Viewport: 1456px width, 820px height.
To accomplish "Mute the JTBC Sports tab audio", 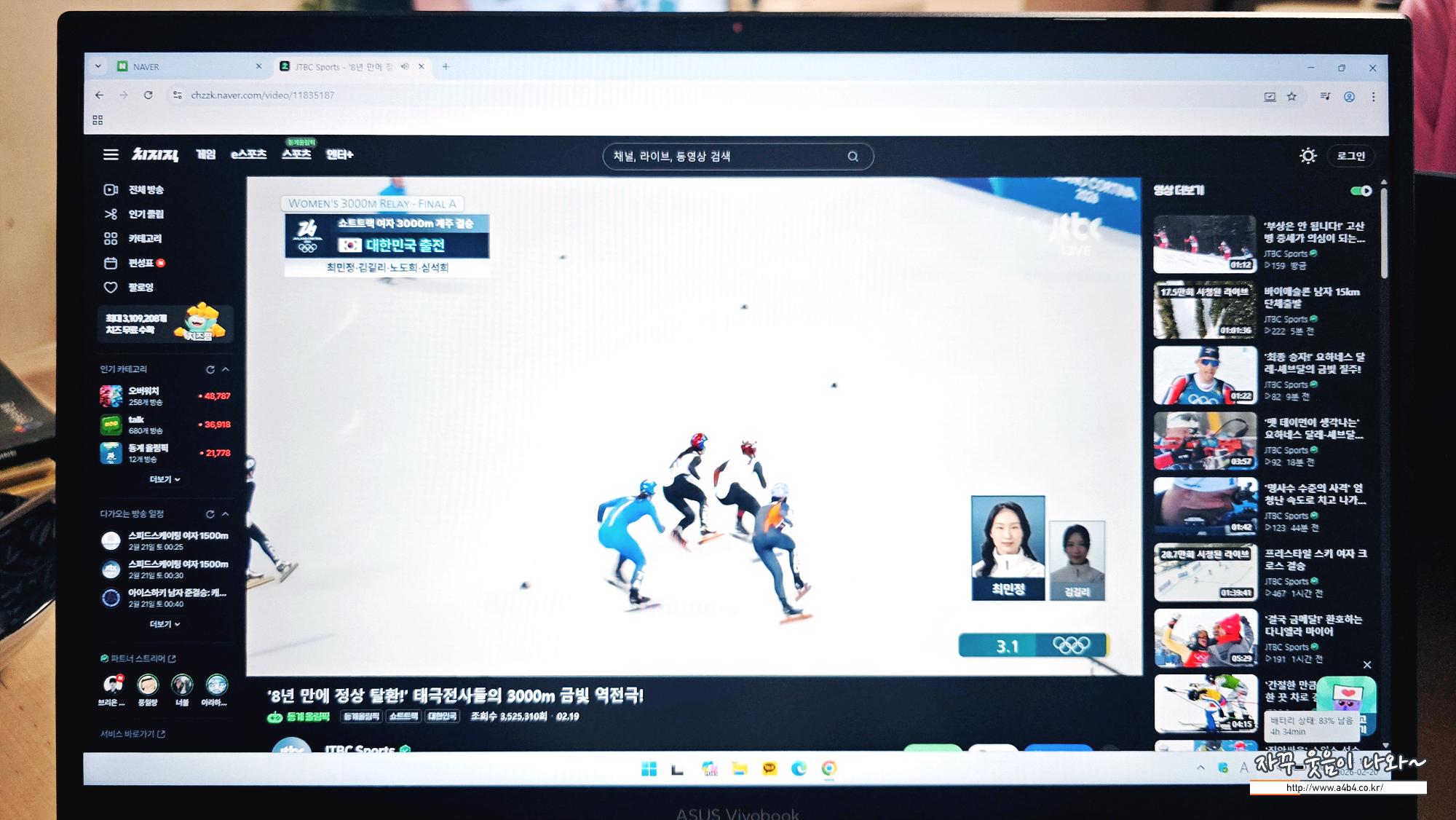I will click(x=405, y=66).
